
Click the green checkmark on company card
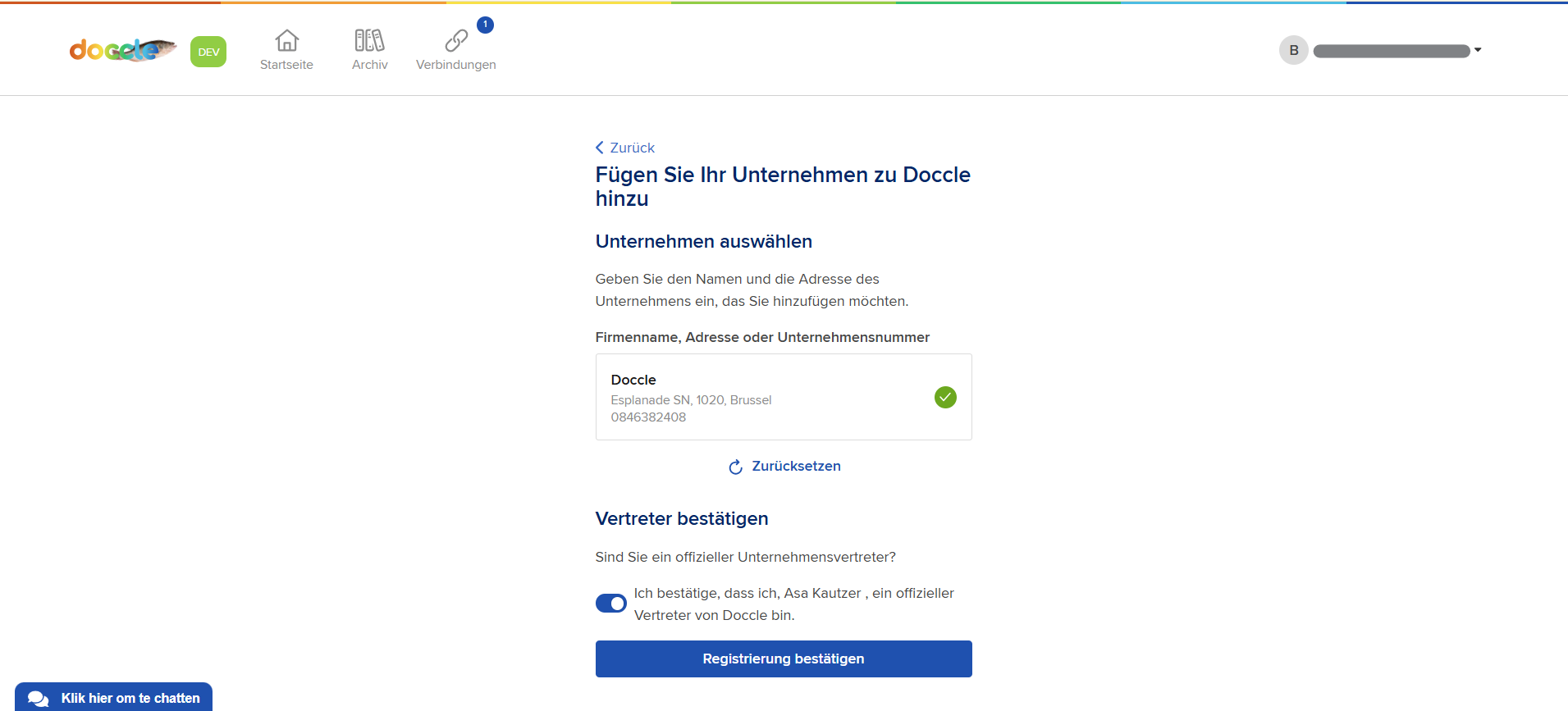(x=945, y=397)
